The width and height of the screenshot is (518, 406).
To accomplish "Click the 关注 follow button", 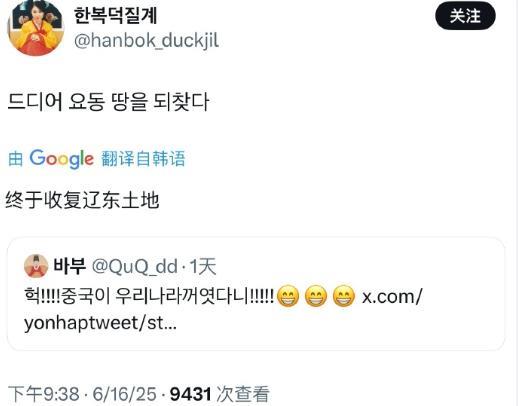I will point(465,16).
